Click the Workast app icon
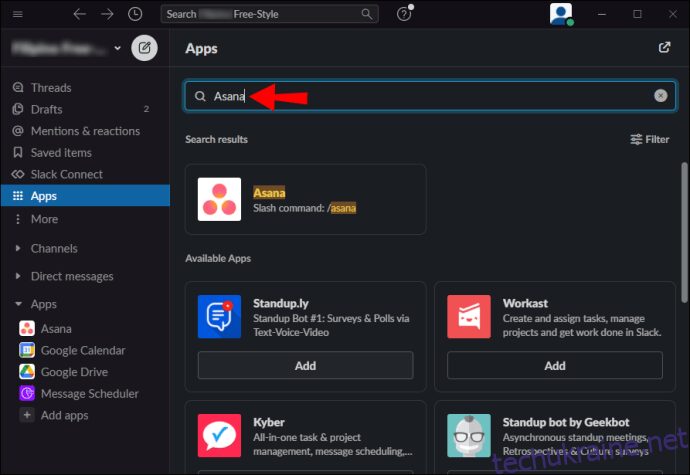 click(x=469, y=317)
